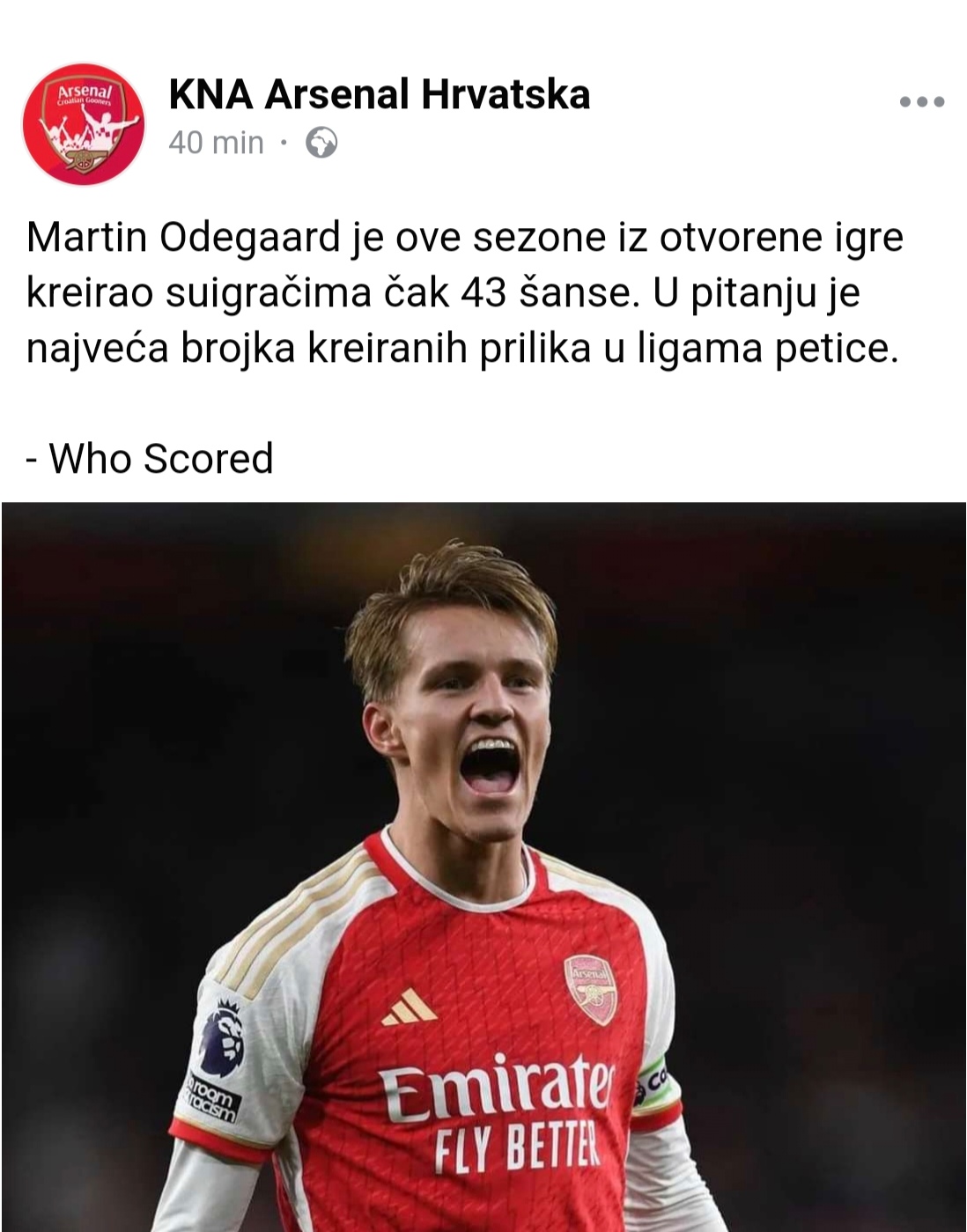Screen dimensions: 967x1232
Task: Select the name "Martin Odegaard" in the post text
Action: 183,237
